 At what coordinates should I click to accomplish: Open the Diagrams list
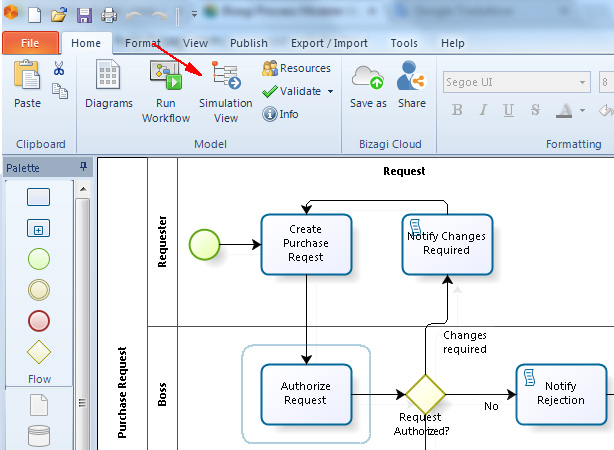pos(108,84)
